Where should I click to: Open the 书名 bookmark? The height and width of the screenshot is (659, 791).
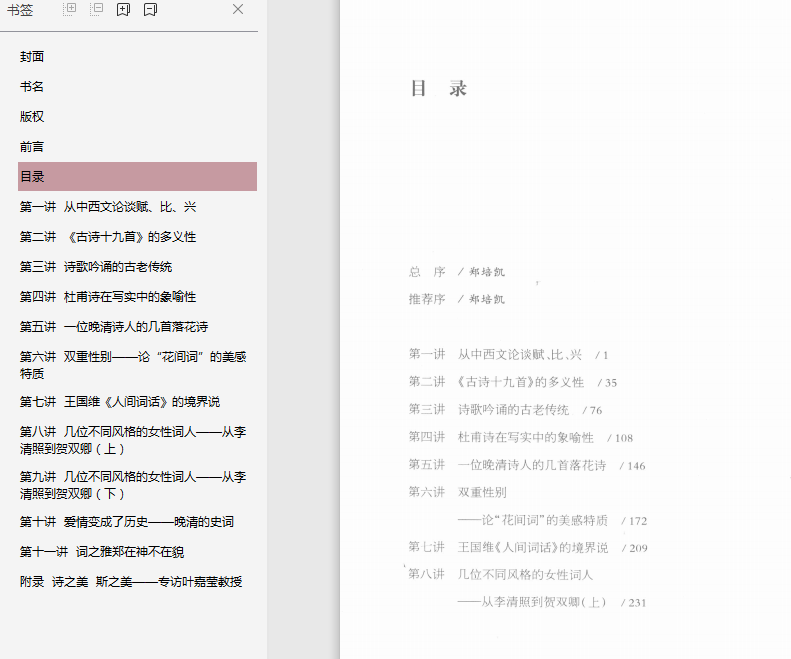[32, 86]
